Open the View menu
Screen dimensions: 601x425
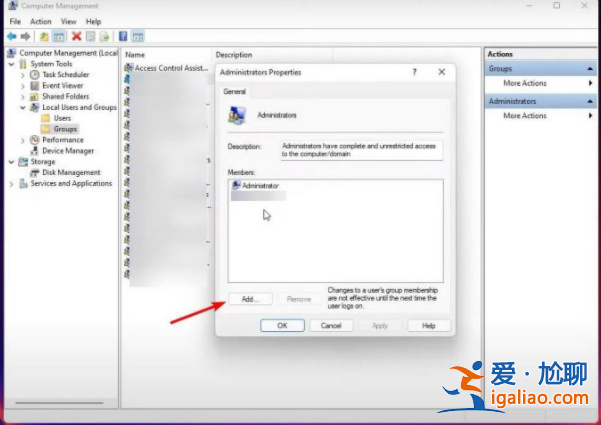click(x=68, y=21)
